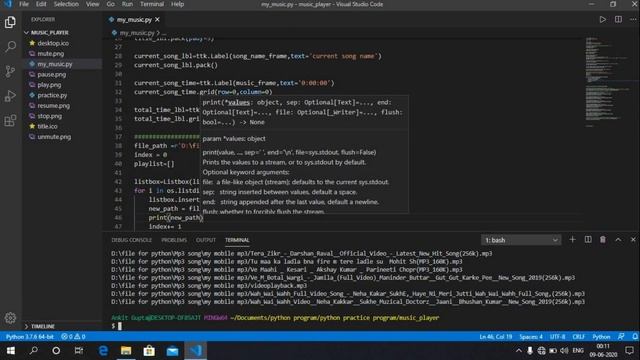
Task: Open mute.png in the explorer
Action: pyautogui.click(x=51, y=53)
